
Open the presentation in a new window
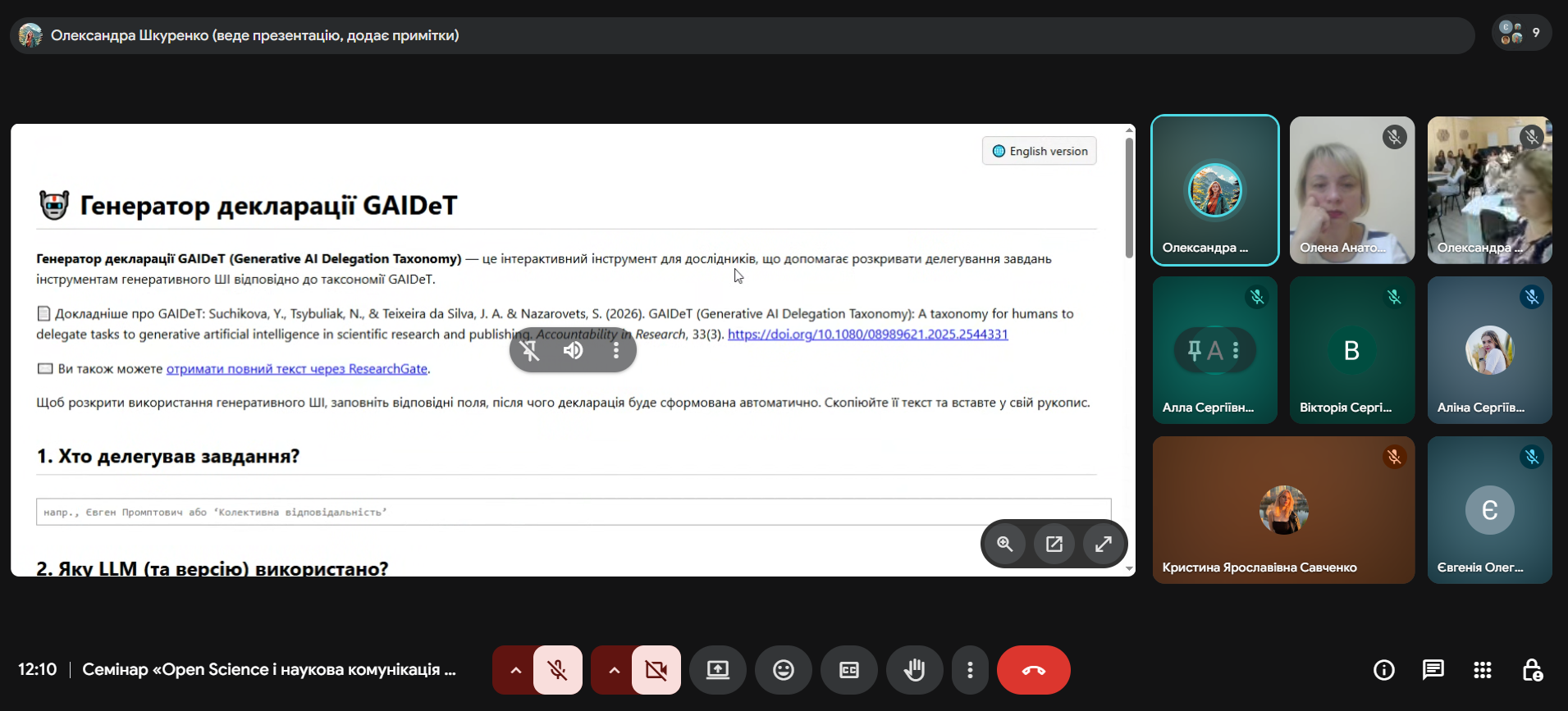1054,544
